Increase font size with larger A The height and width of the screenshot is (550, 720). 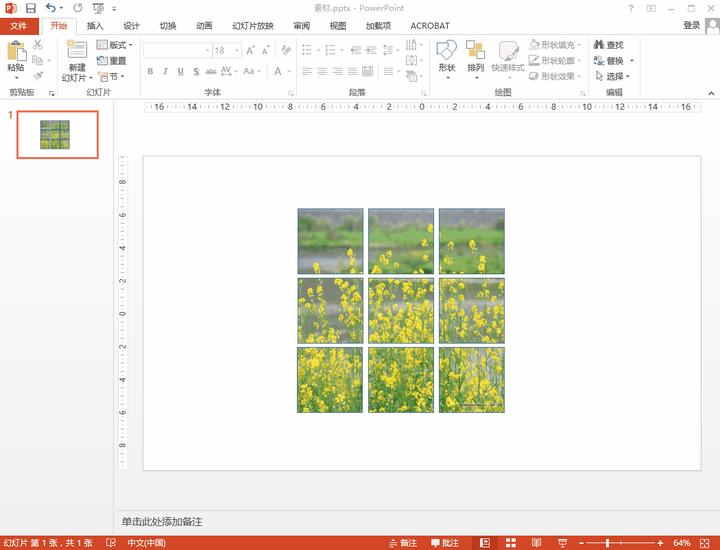(x=250, y=50)
